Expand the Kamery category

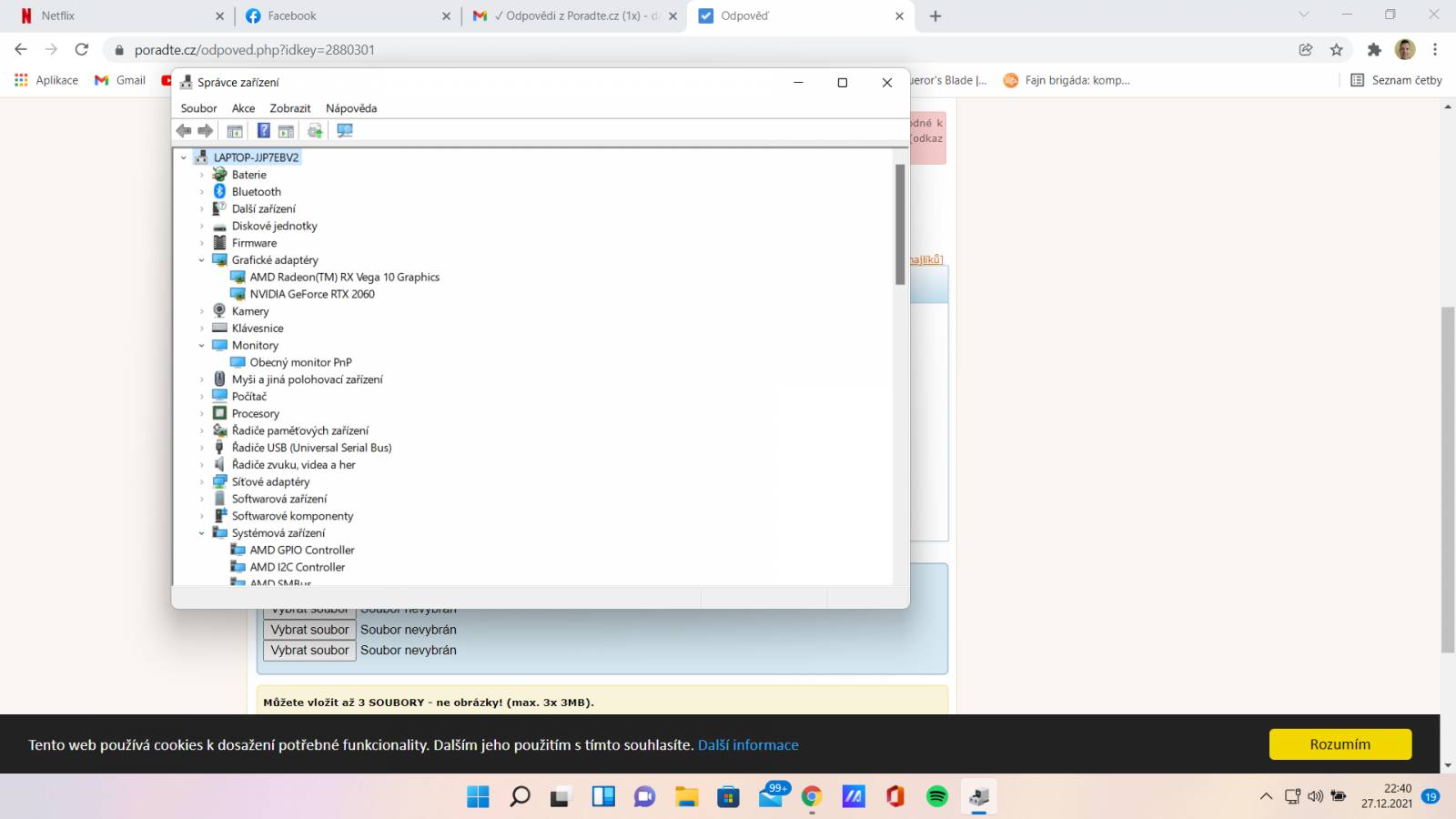click(x=202, y=311)
